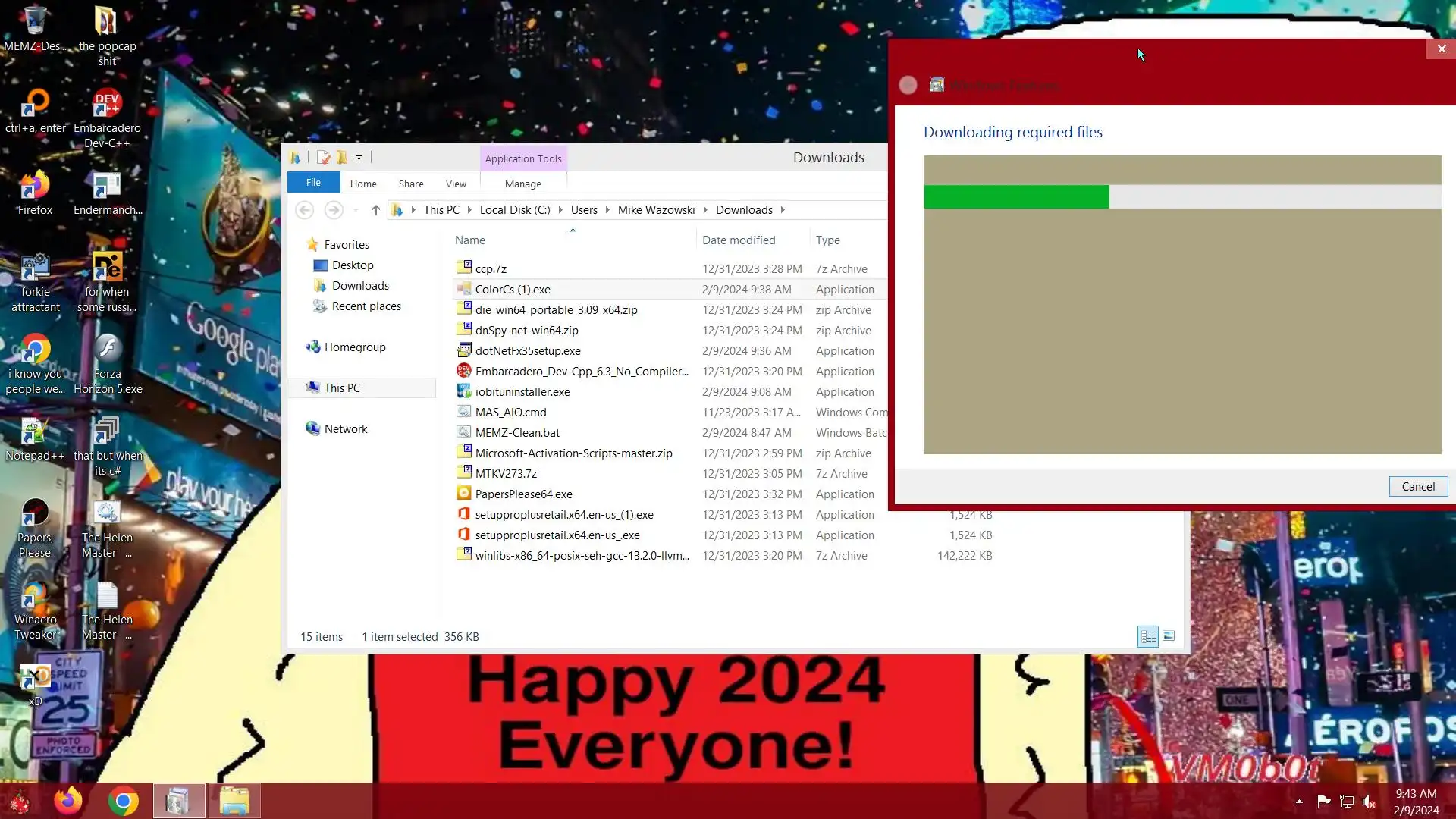The image size is (1456, 819).
Task: Open Customize Quick Access Toolbar dropdown
Action: [359, 158]
